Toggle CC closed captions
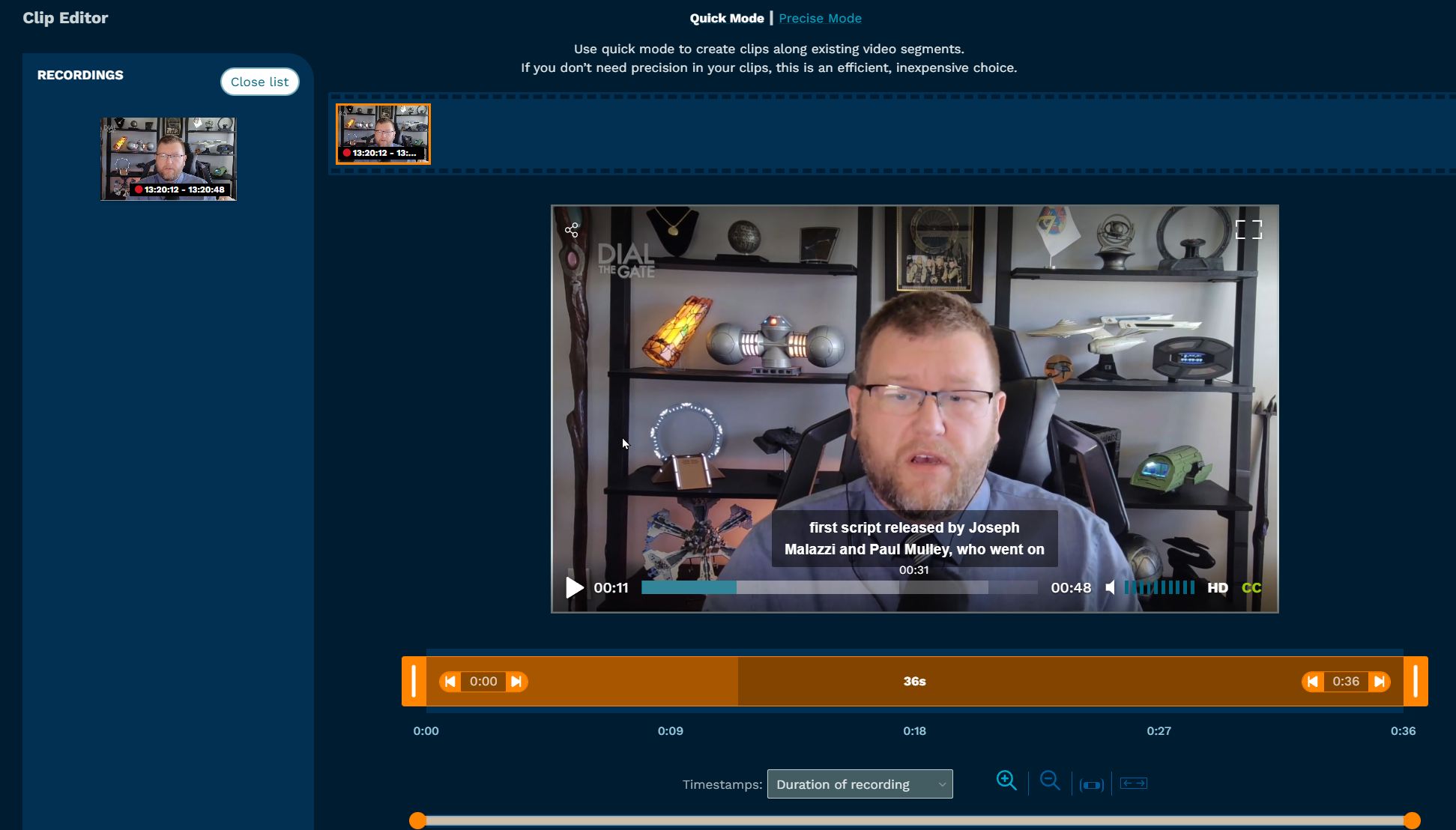This screenshot has height=830, width=1456. point(1251,588)
